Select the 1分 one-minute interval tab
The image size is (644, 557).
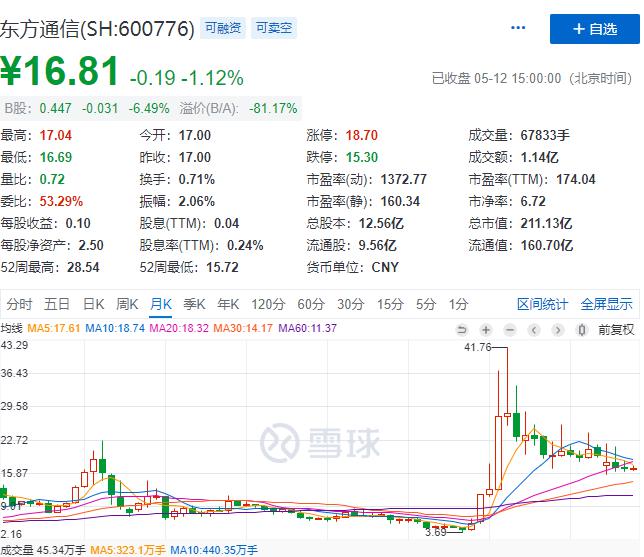(458, 304)
